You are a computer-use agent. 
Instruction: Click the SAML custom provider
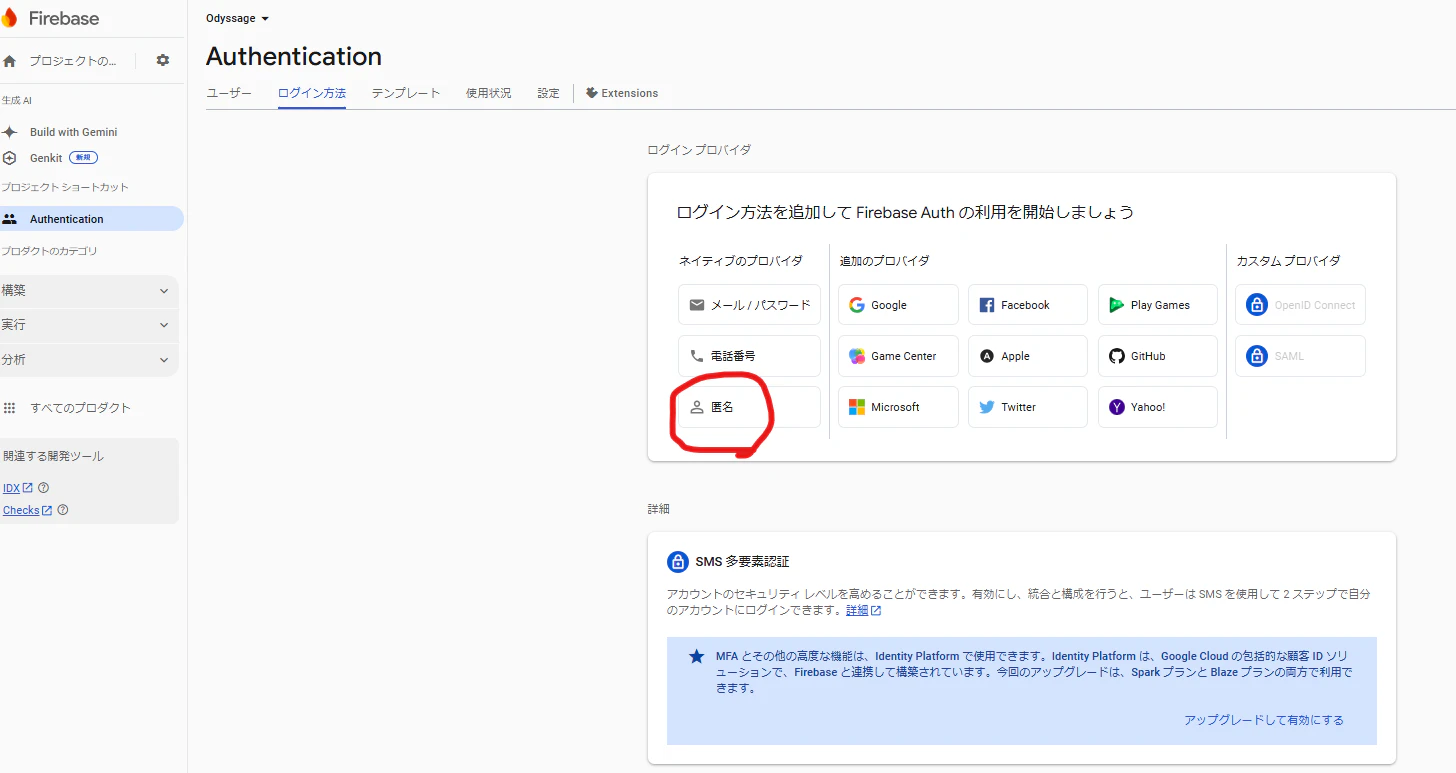click(x=1300, y=356)
